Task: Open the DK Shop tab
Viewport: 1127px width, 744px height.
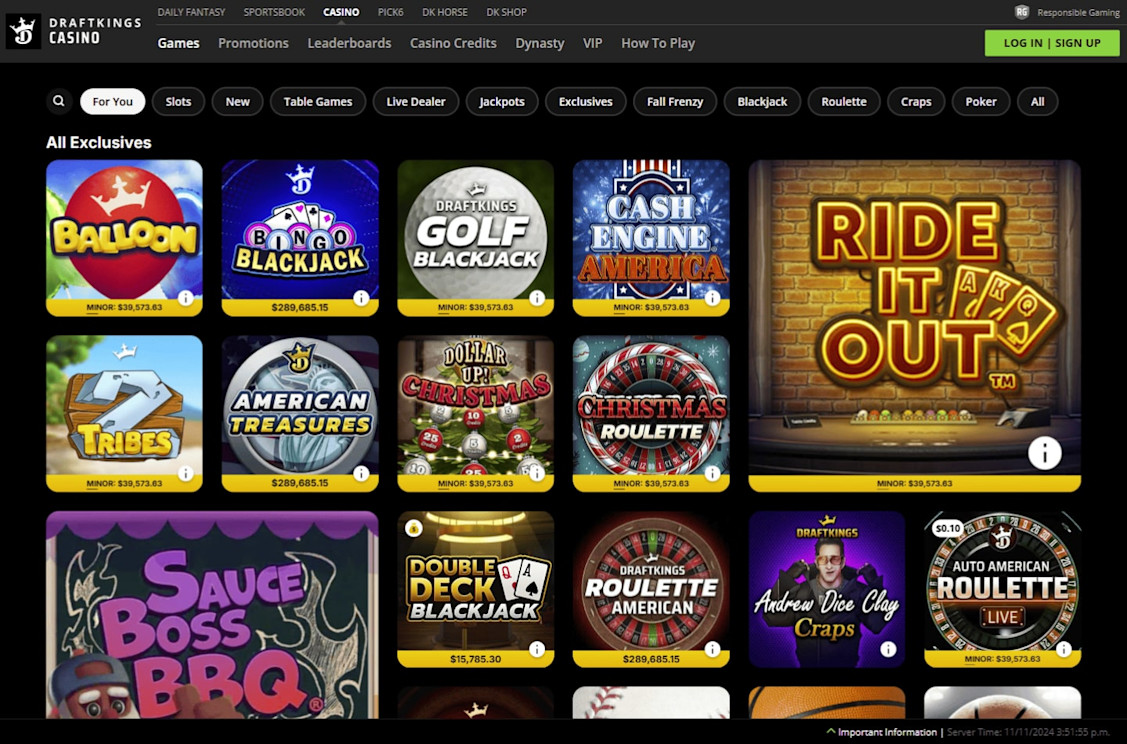Action: [x=507, y=12]
